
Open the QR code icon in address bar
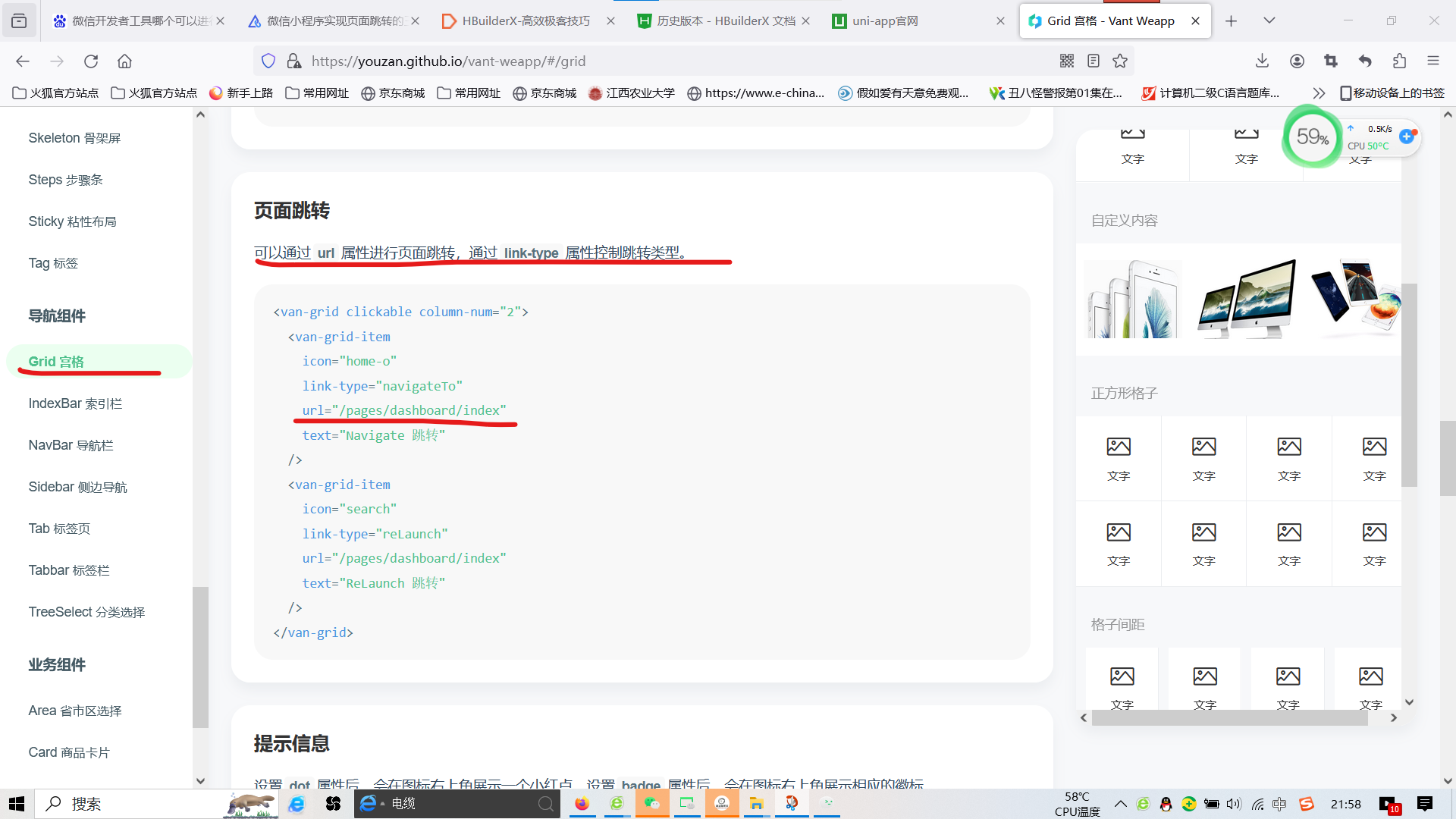click(1067, 61)
